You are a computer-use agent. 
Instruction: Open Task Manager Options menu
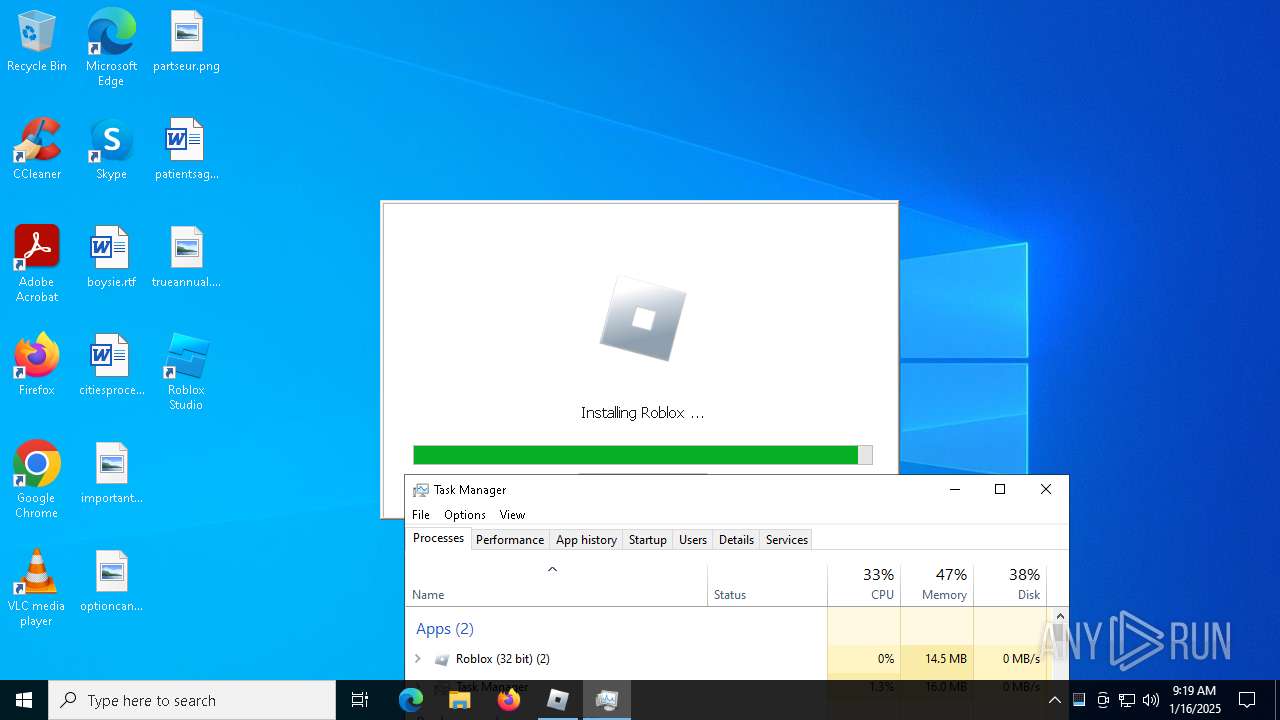(x=465, y=515)
